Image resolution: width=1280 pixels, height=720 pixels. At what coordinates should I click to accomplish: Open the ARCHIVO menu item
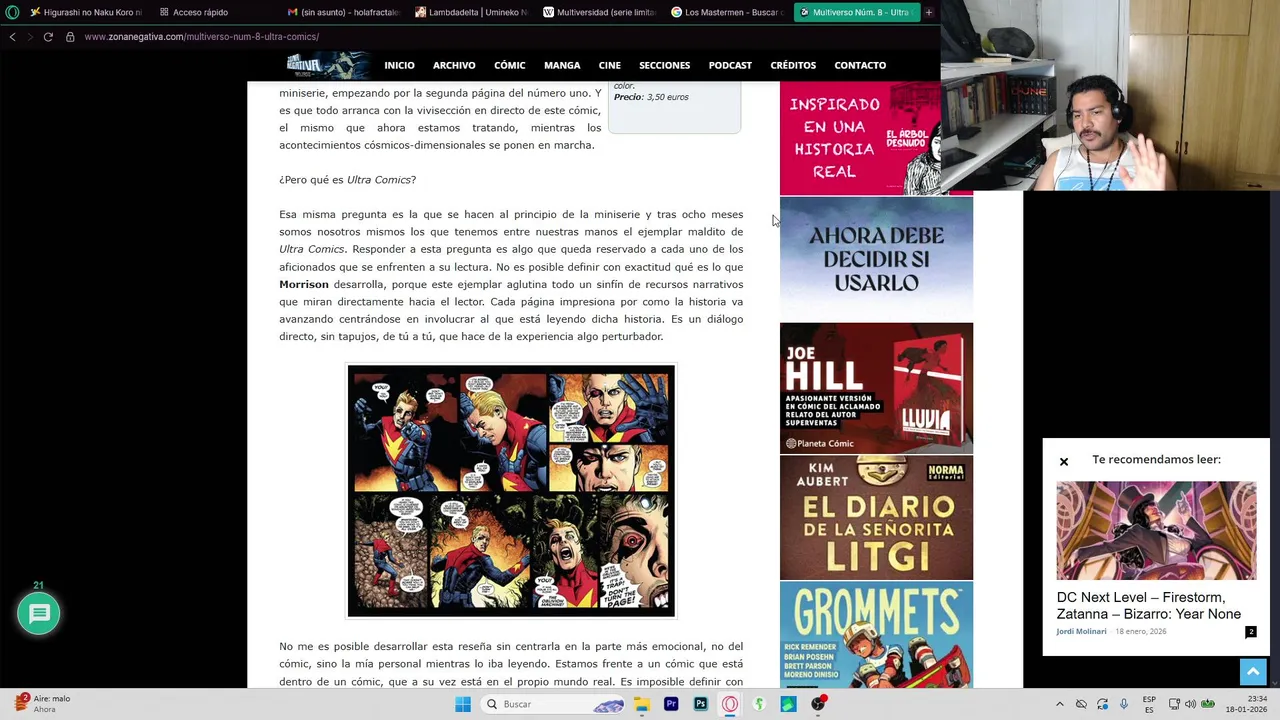(454, 65)
